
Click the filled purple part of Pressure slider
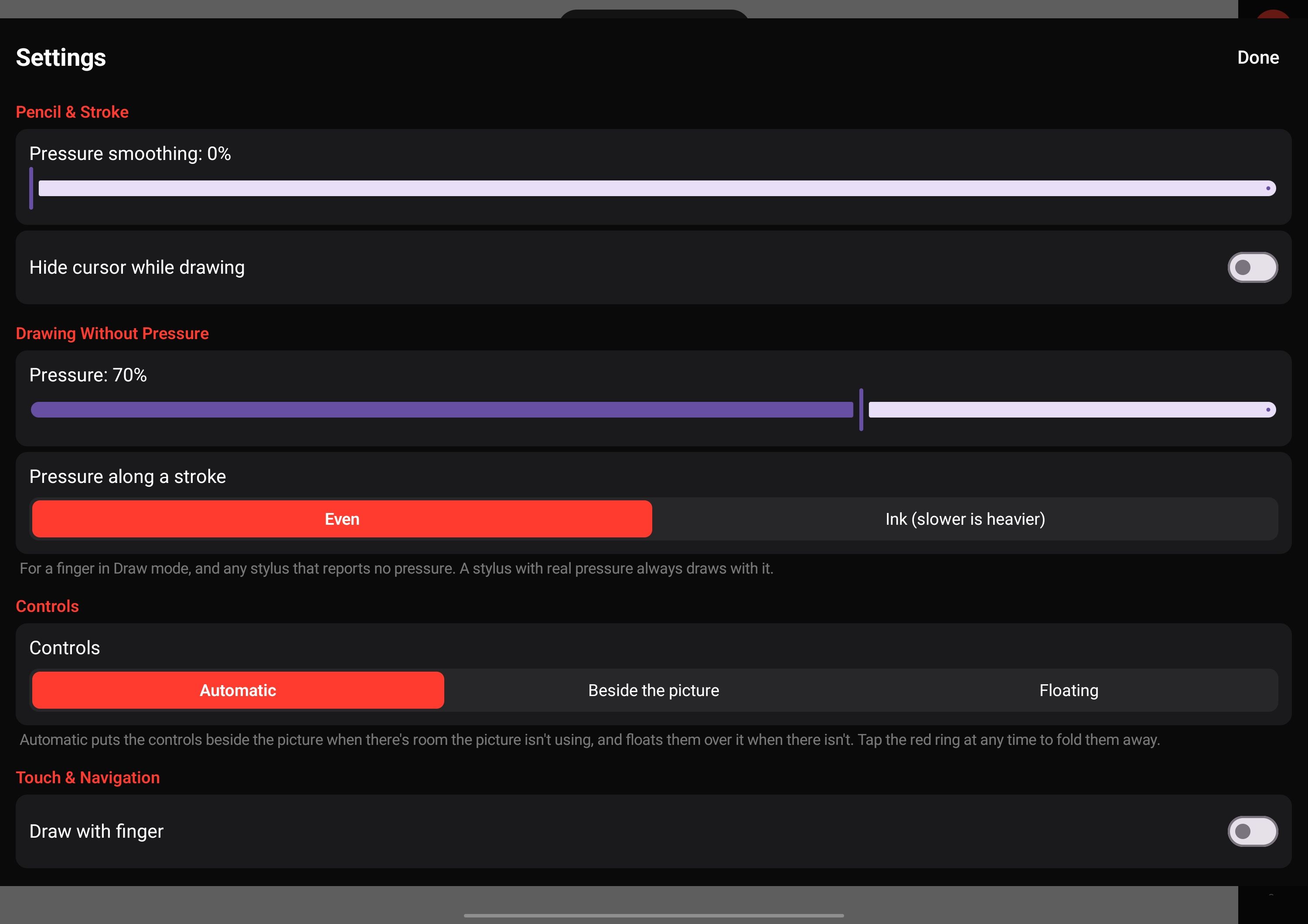[442, 409]
